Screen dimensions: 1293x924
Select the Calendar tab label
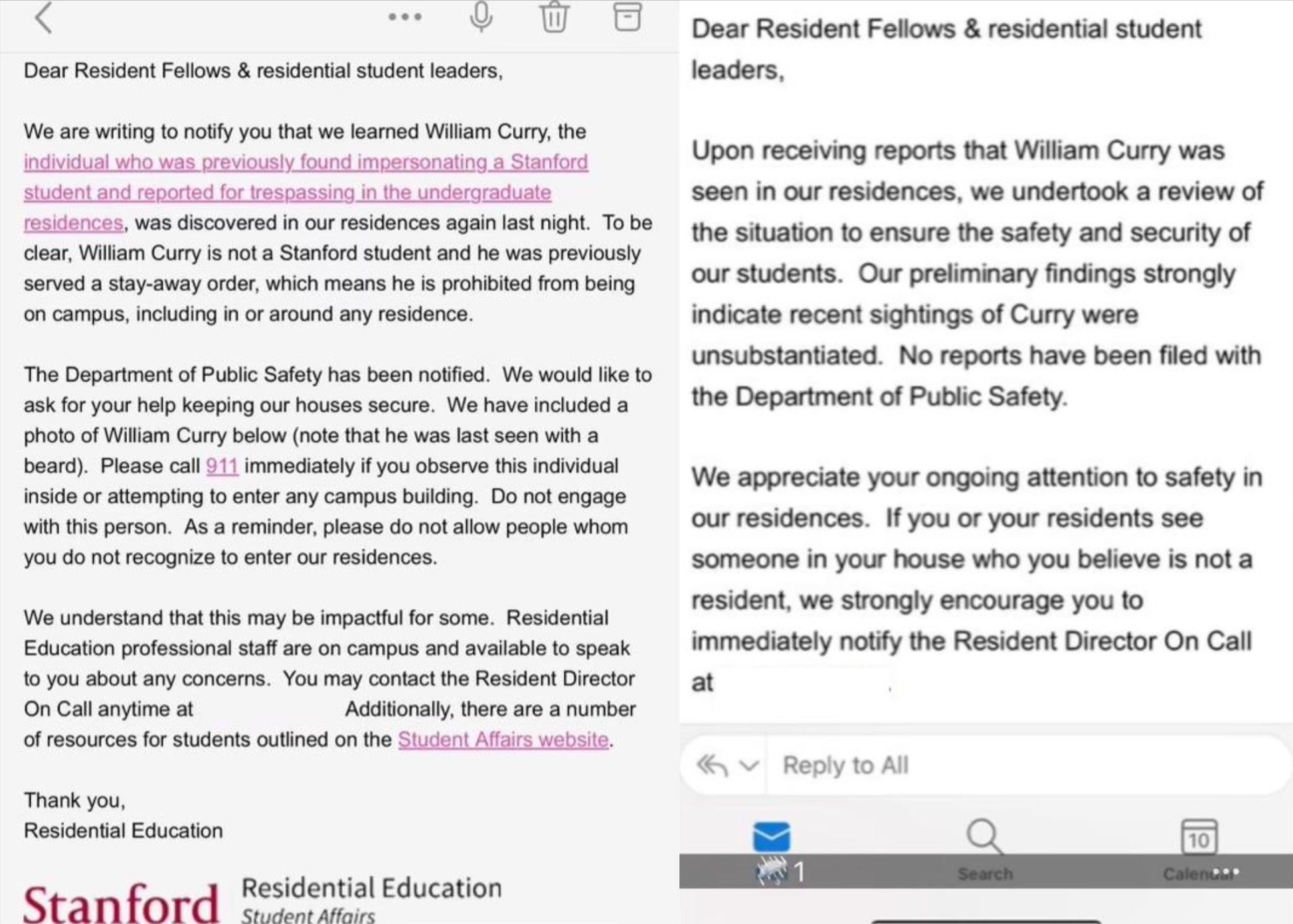click(1199, 874)
